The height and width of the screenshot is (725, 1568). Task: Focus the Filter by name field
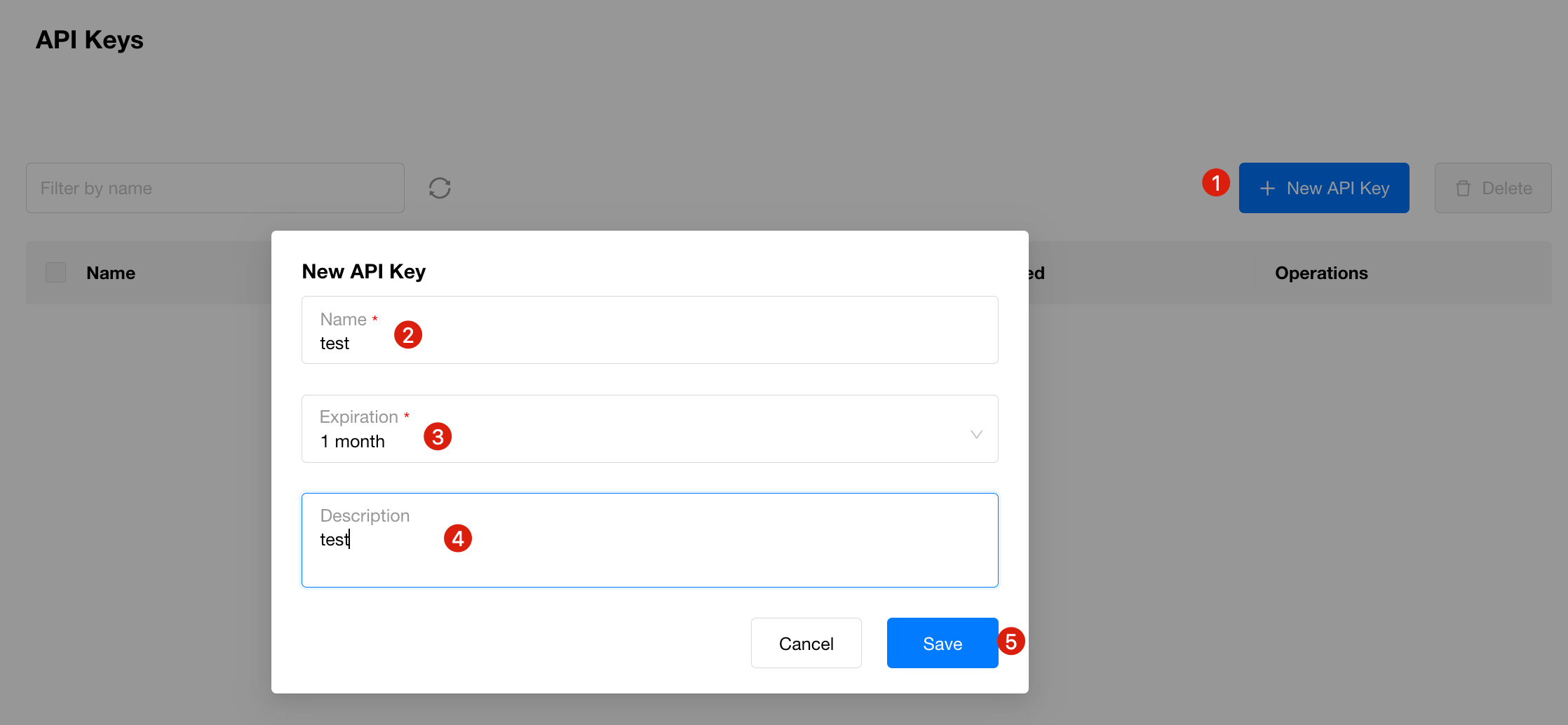coord(215,189)
